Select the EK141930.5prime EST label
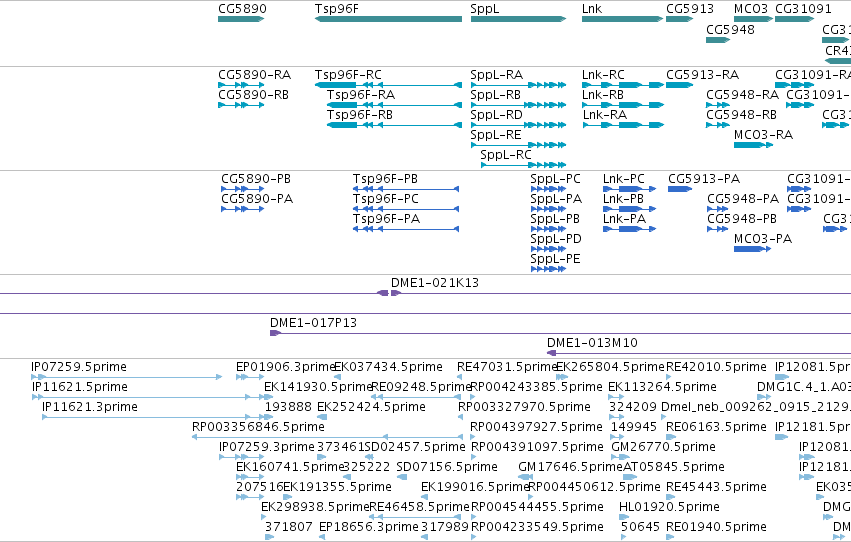Viewport: 851px width, 542px height. 317,387
